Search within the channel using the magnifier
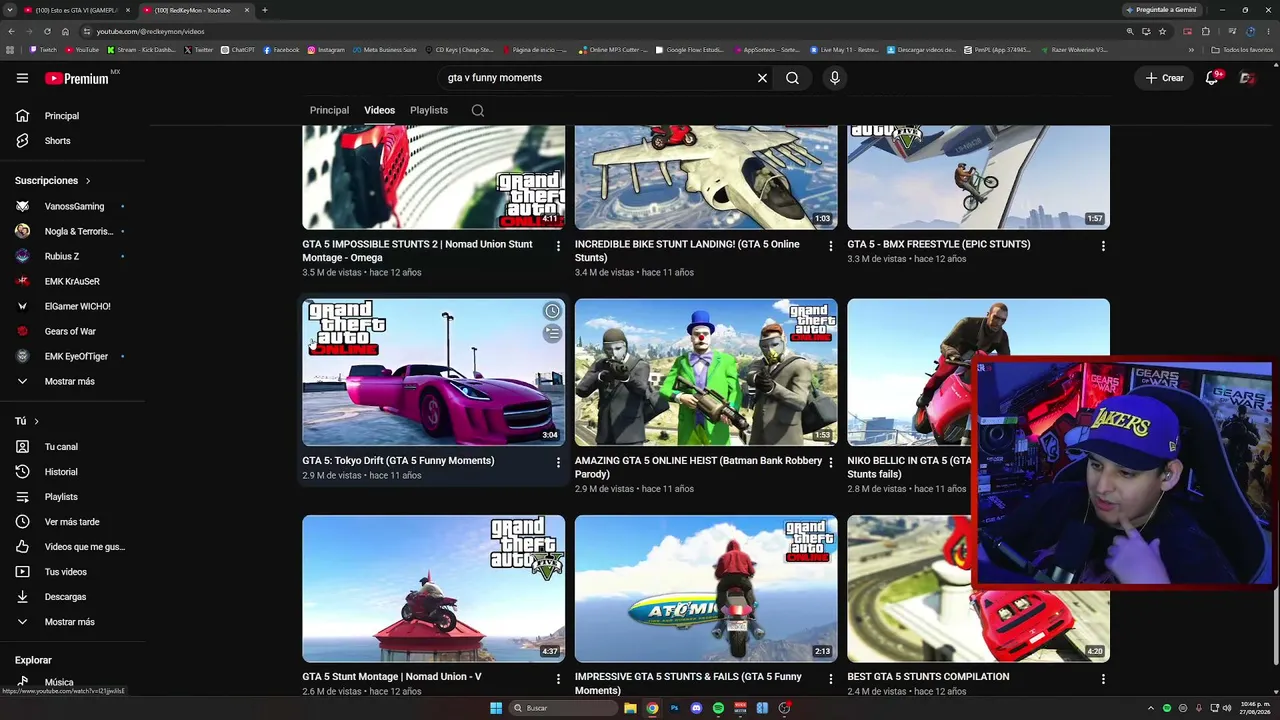 478,110
